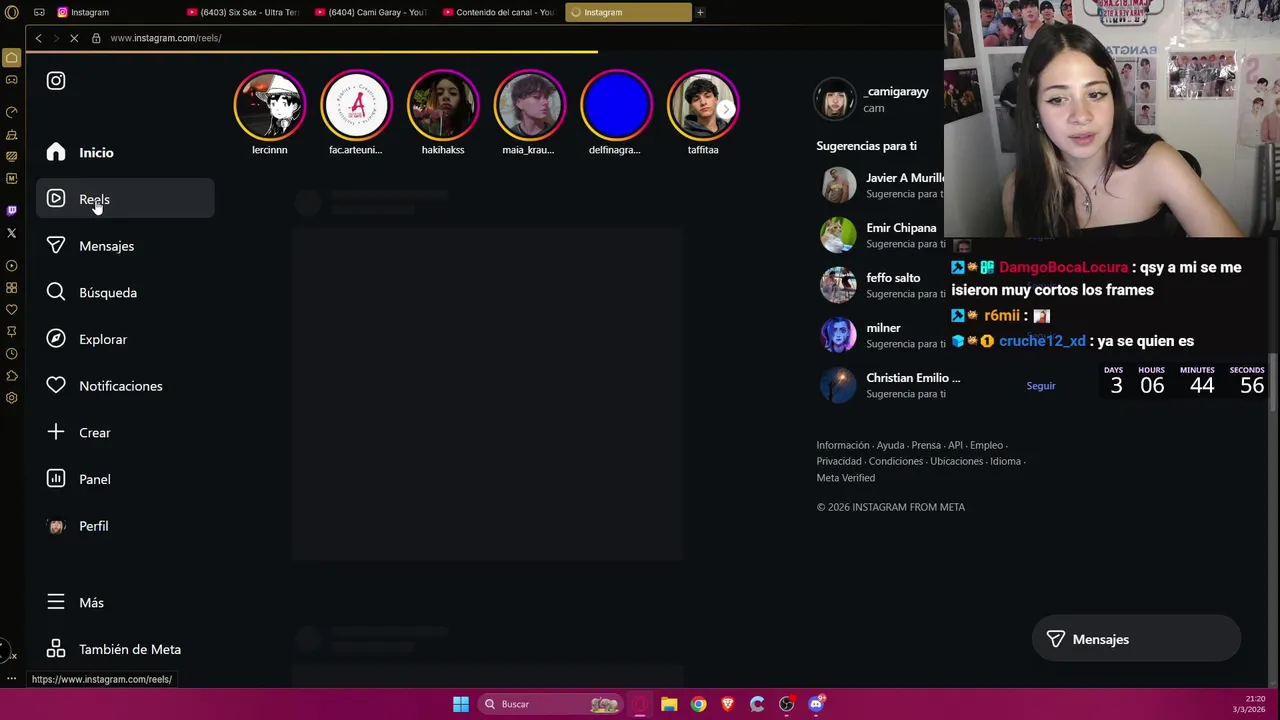Image resolution: width=1280 pixels, height=720 pixels.
Task: Go back in browser history
Action: coord(38,38)
